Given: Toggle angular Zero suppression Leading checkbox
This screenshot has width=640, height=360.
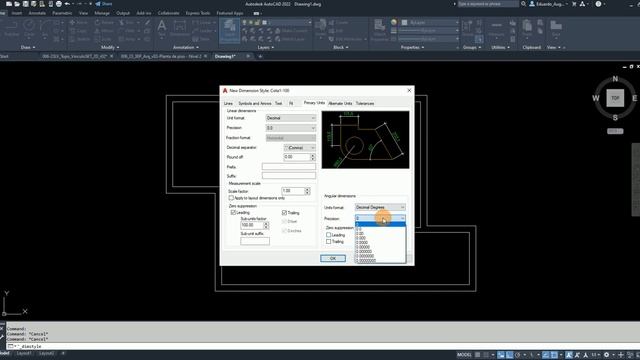Looking at the screenshot, I should click(x=329, y=235).
